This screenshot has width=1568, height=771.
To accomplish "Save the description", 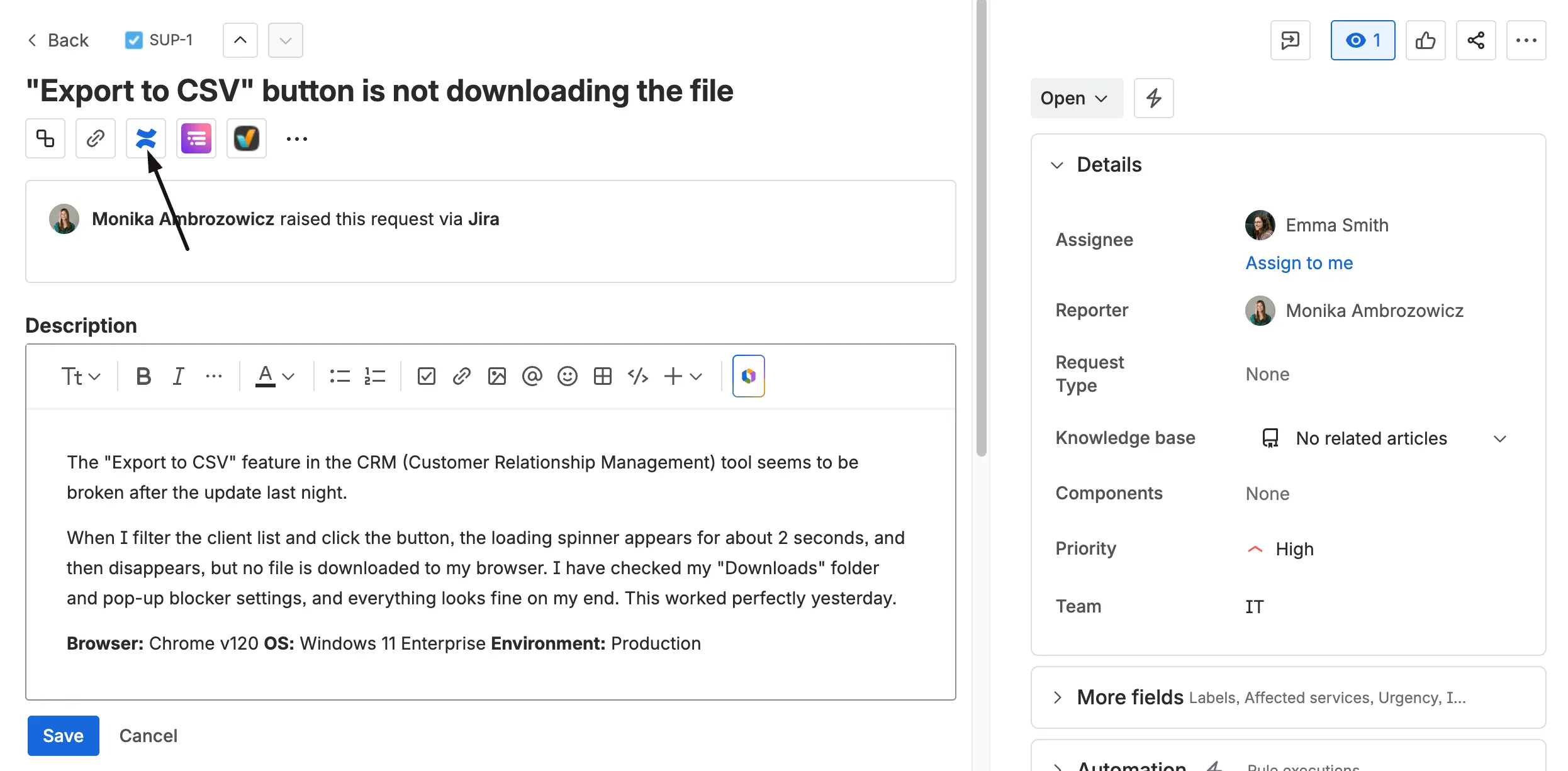I will 64,736.
